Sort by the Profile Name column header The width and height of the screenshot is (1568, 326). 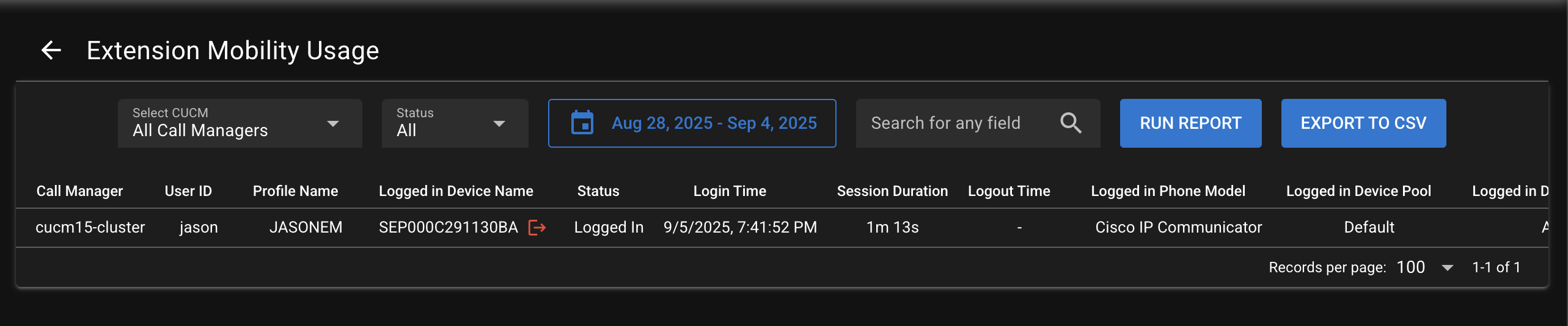pyautogui.click(x=295, y=191)
